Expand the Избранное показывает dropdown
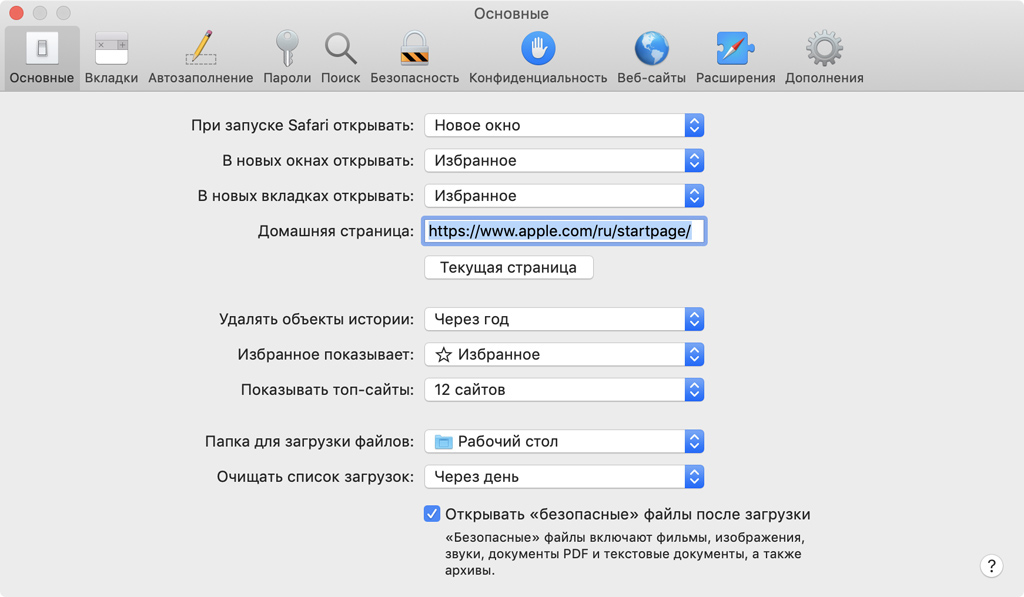 564,354
